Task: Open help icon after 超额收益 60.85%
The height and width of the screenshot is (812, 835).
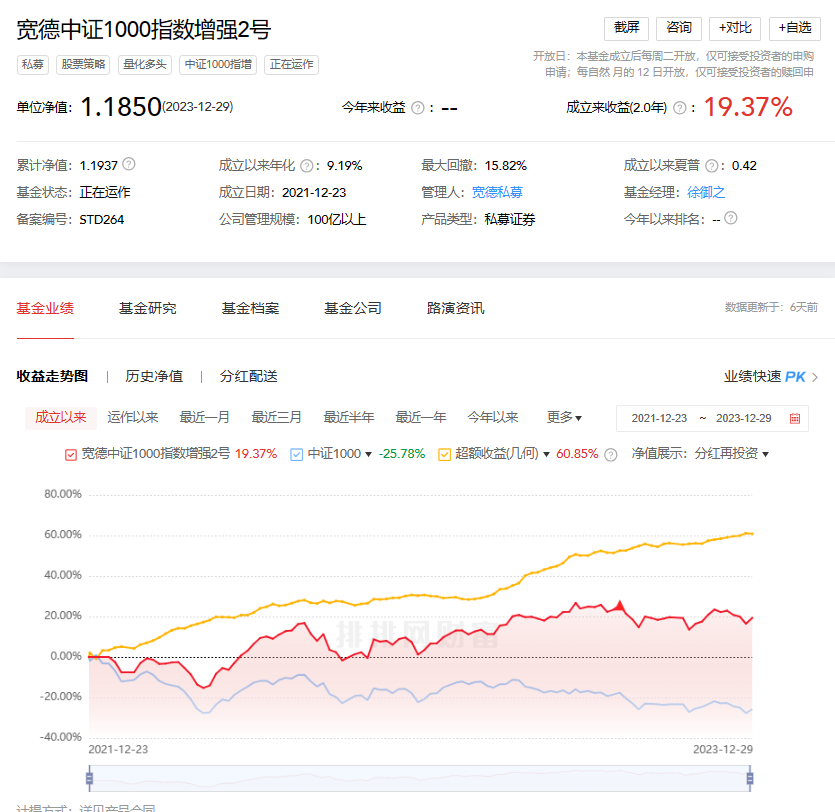Action: tap(611, 455)
